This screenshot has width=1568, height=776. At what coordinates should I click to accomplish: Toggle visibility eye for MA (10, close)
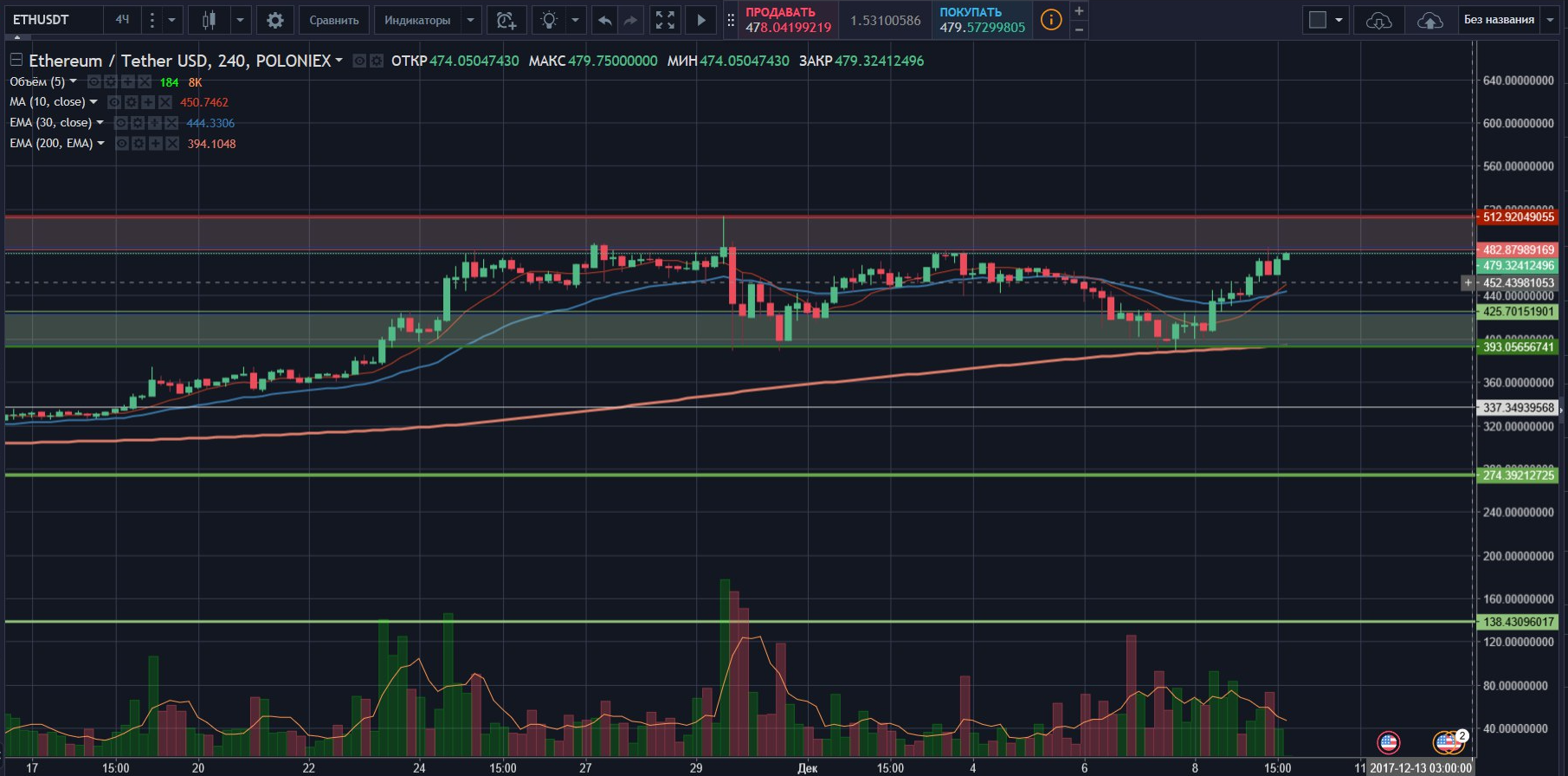pos(114,102)
